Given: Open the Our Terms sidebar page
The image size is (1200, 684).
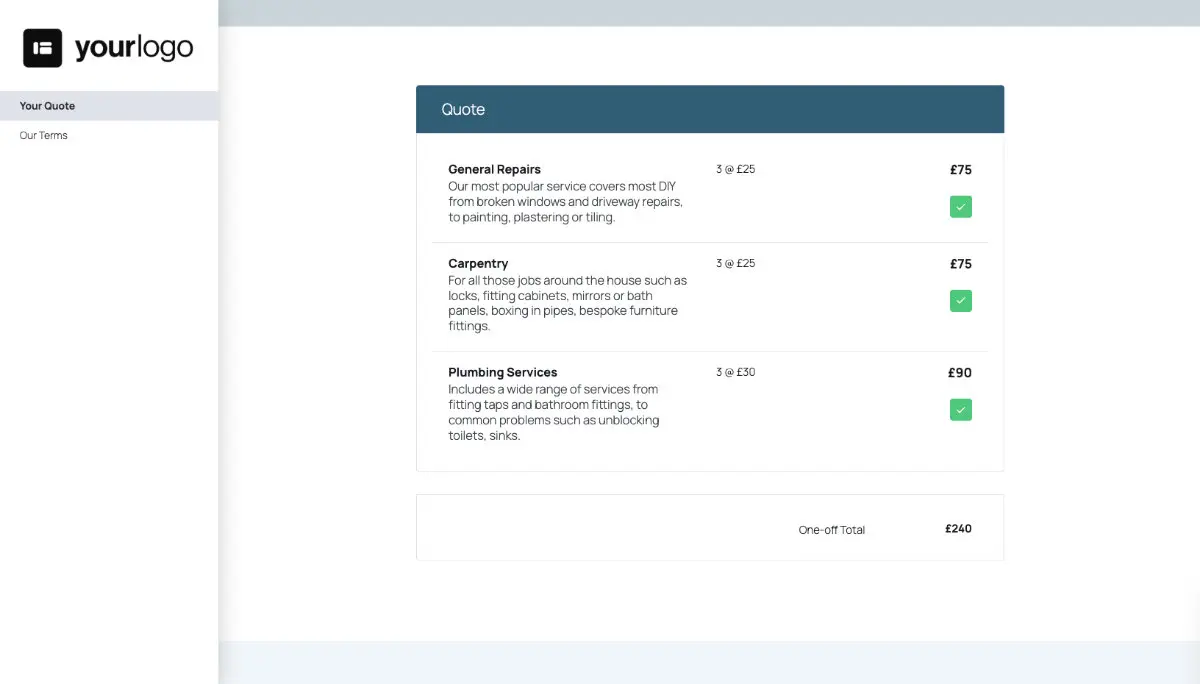Looking at the screenshot, I should (44, 136).
